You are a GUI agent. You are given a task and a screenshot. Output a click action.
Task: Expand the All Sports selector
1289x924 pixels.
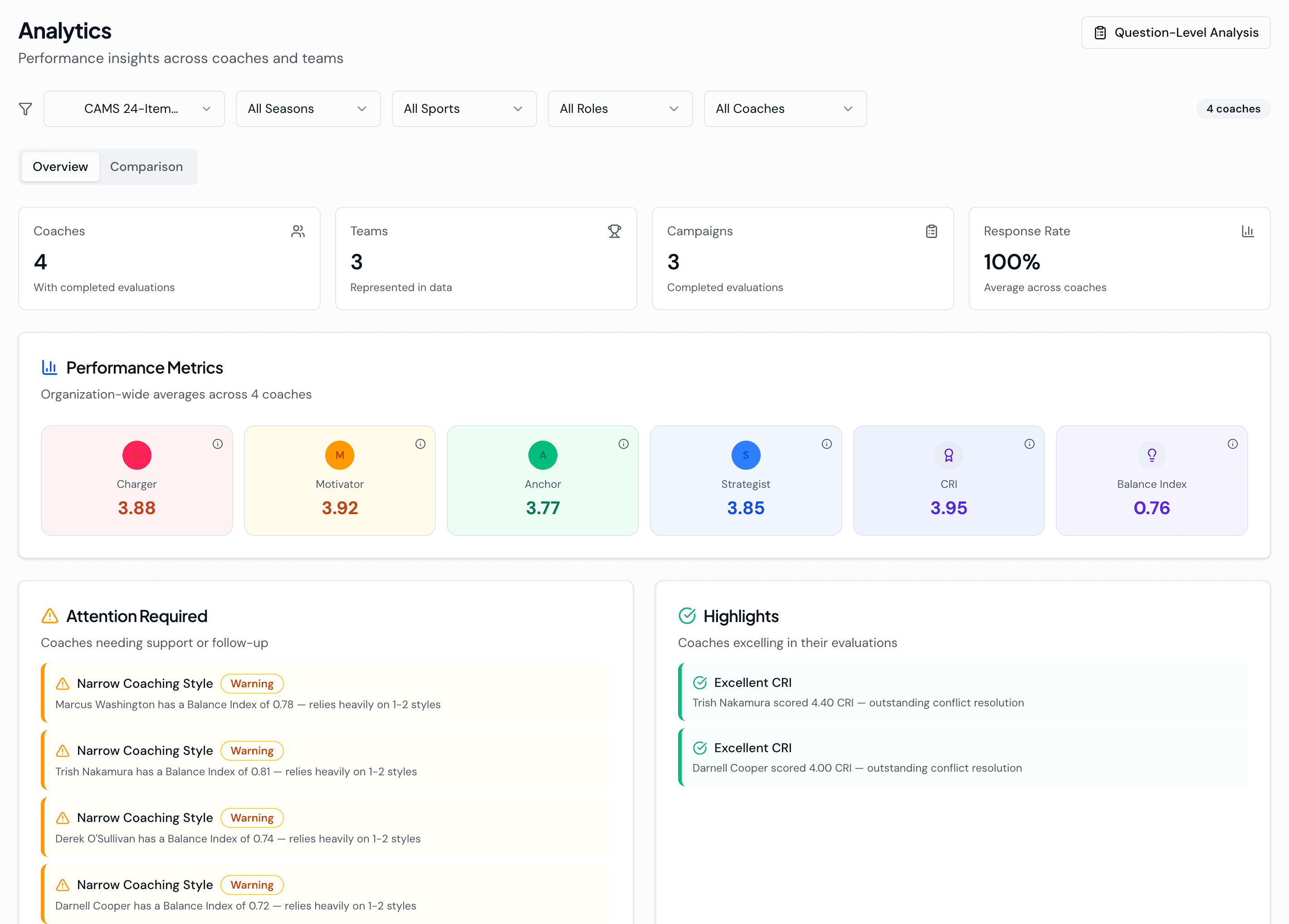point(464,108)
